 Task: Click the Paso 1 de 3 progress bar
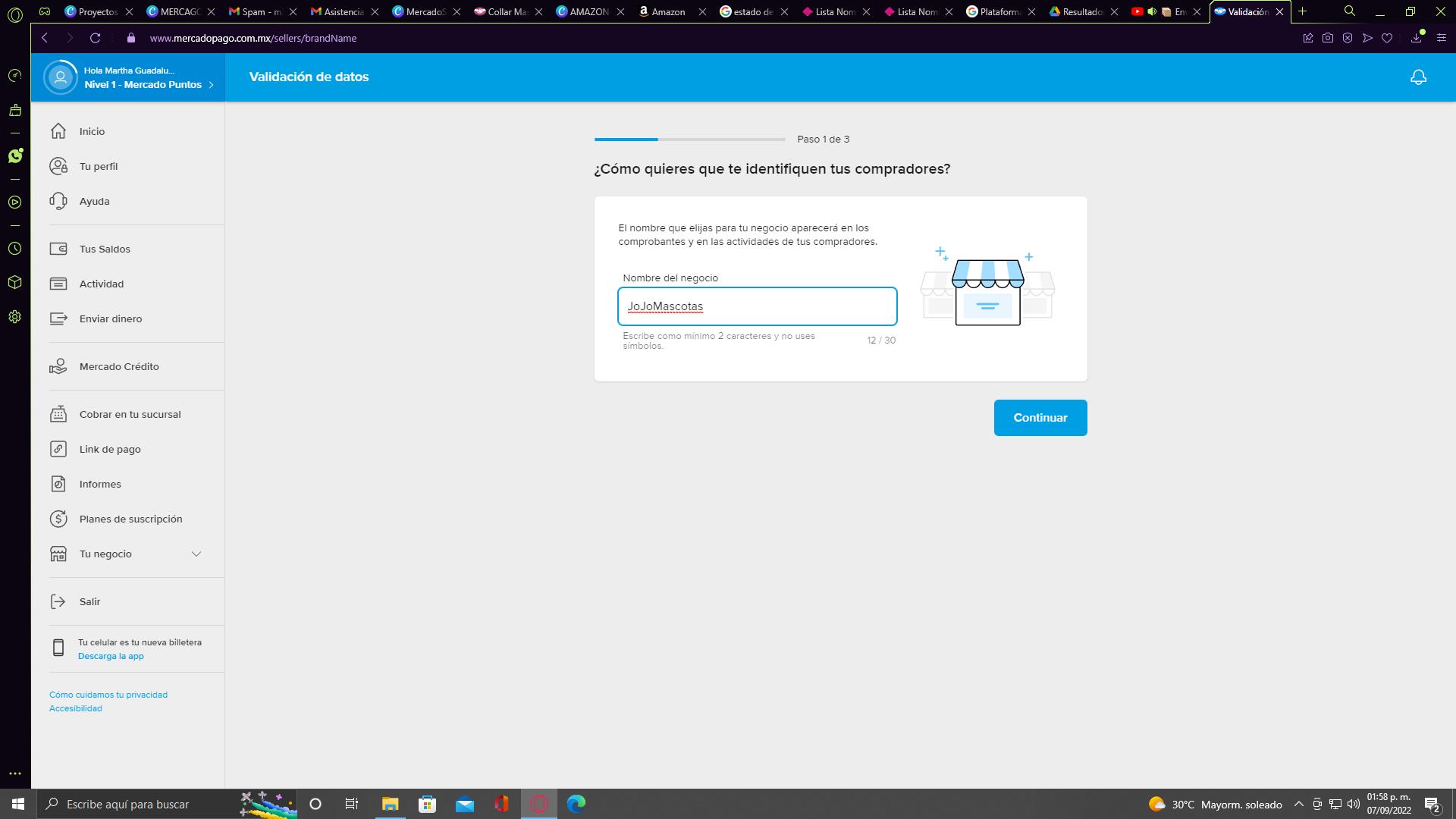[689, 140]
